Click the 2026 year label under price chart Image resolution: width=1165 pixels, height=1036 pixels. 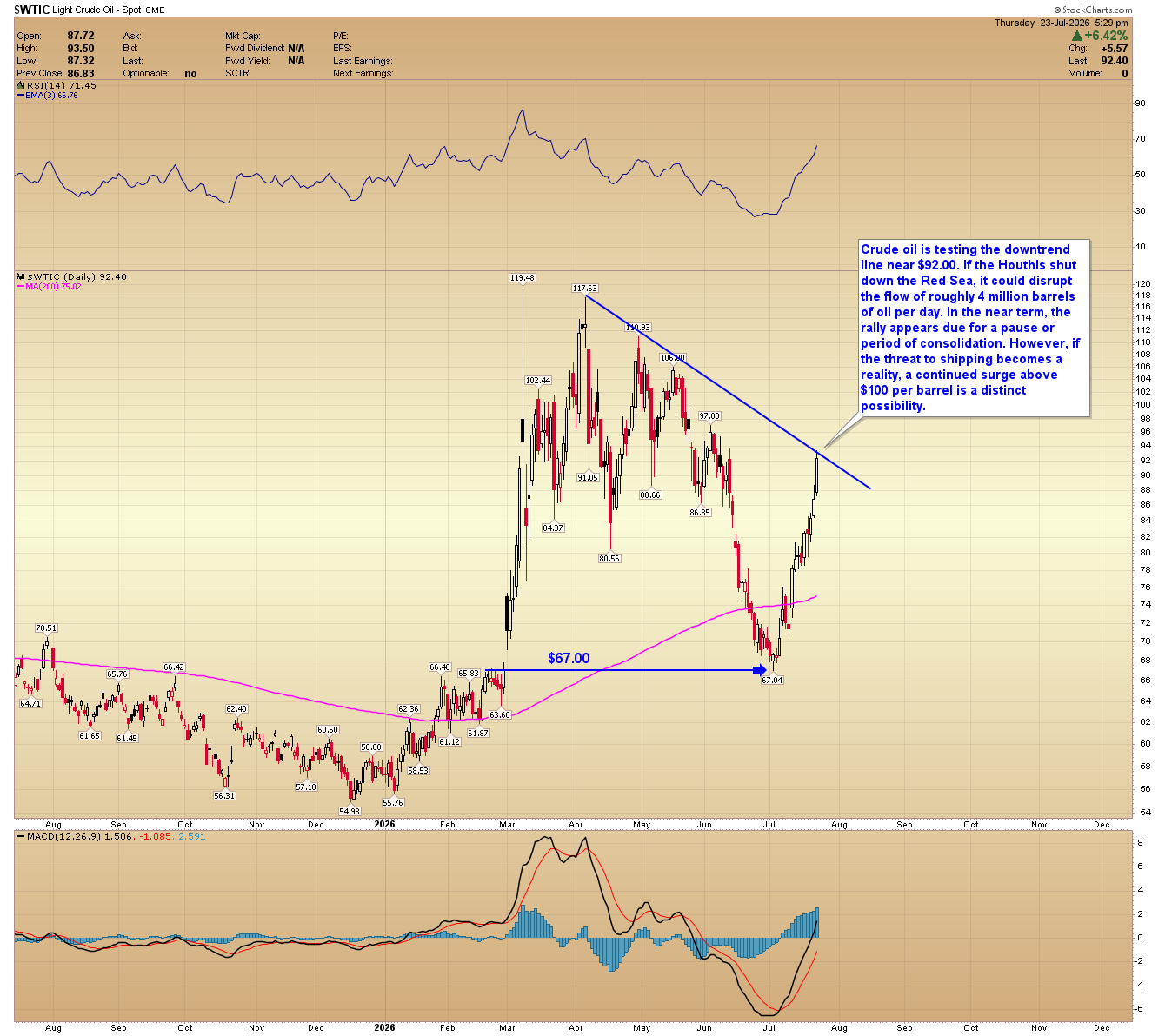click(384, 824)
